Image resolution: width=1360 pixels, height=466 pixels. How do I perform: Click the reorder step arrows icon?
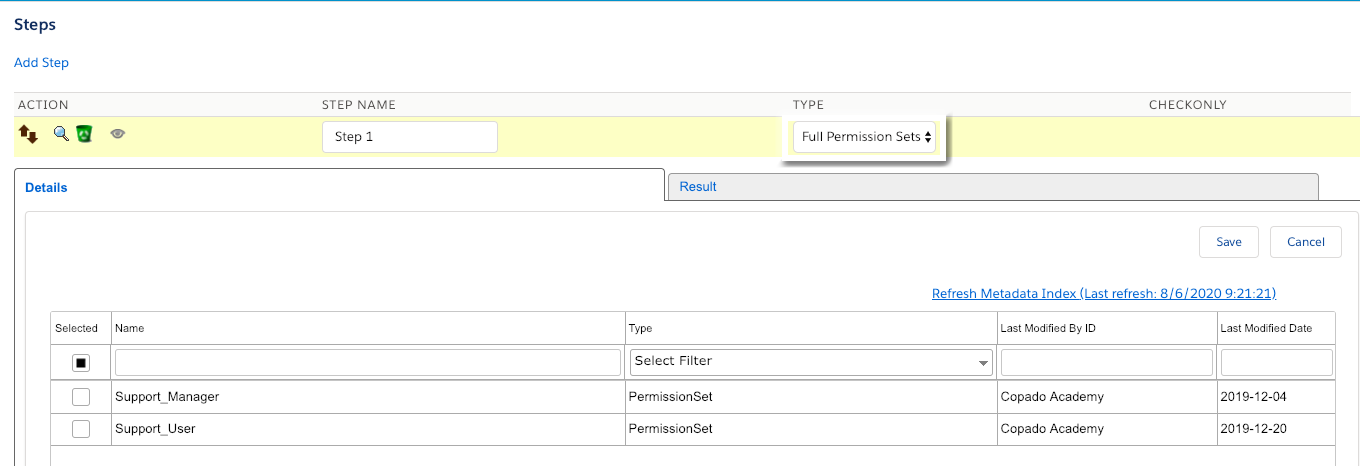tap(29, 134)
